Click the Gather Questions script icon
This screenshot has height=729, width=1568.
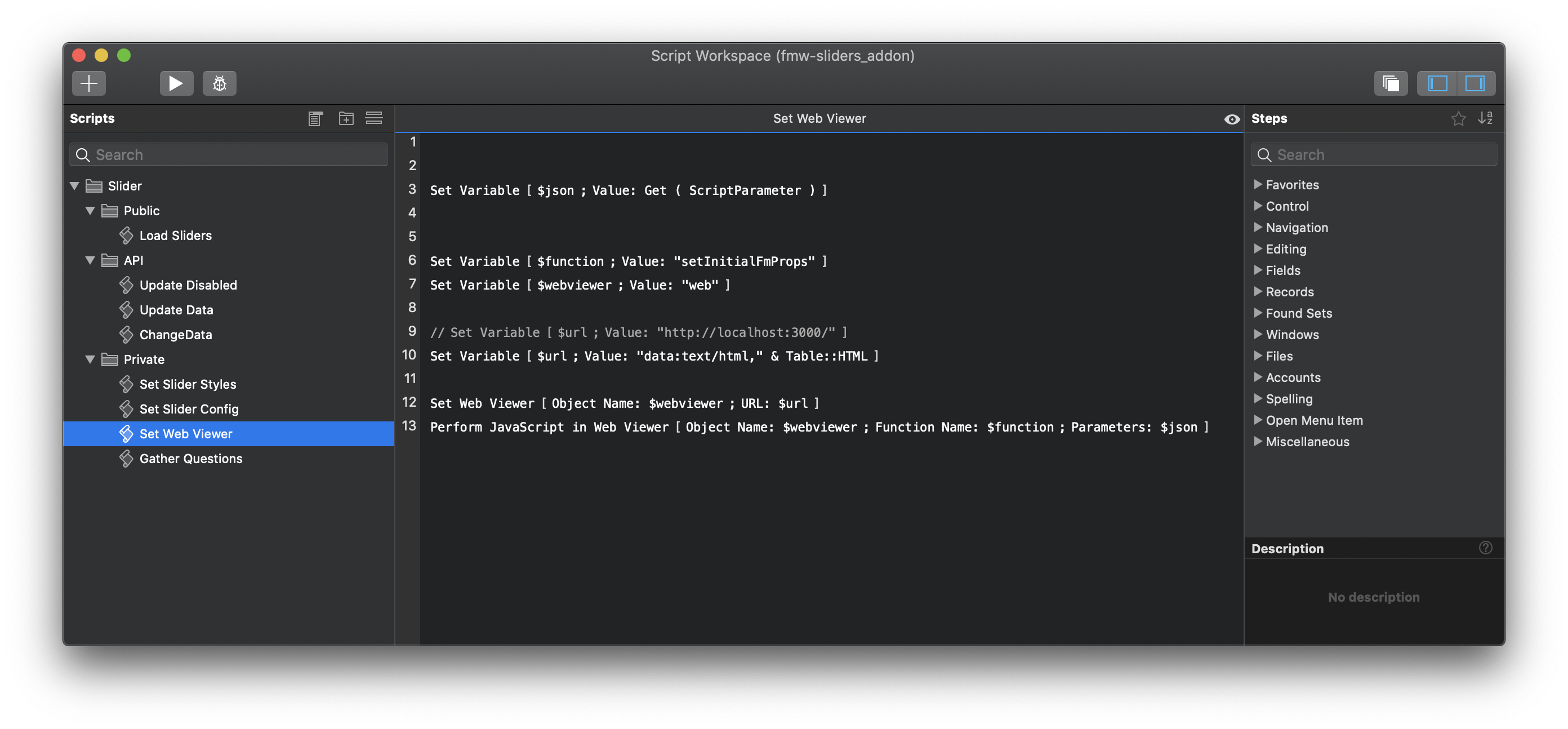pyautogui.click(x=126, y=459)
